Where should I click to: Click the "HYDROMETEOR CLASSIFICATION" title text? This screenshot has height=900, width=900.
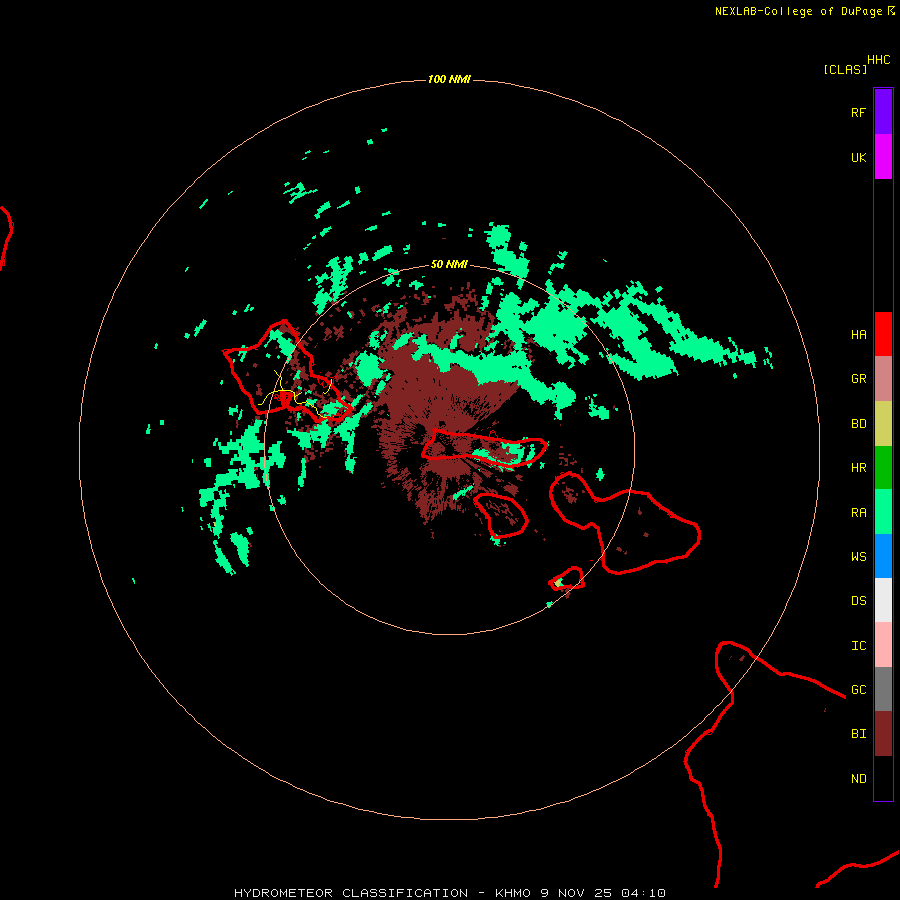[x=351, y=893]
